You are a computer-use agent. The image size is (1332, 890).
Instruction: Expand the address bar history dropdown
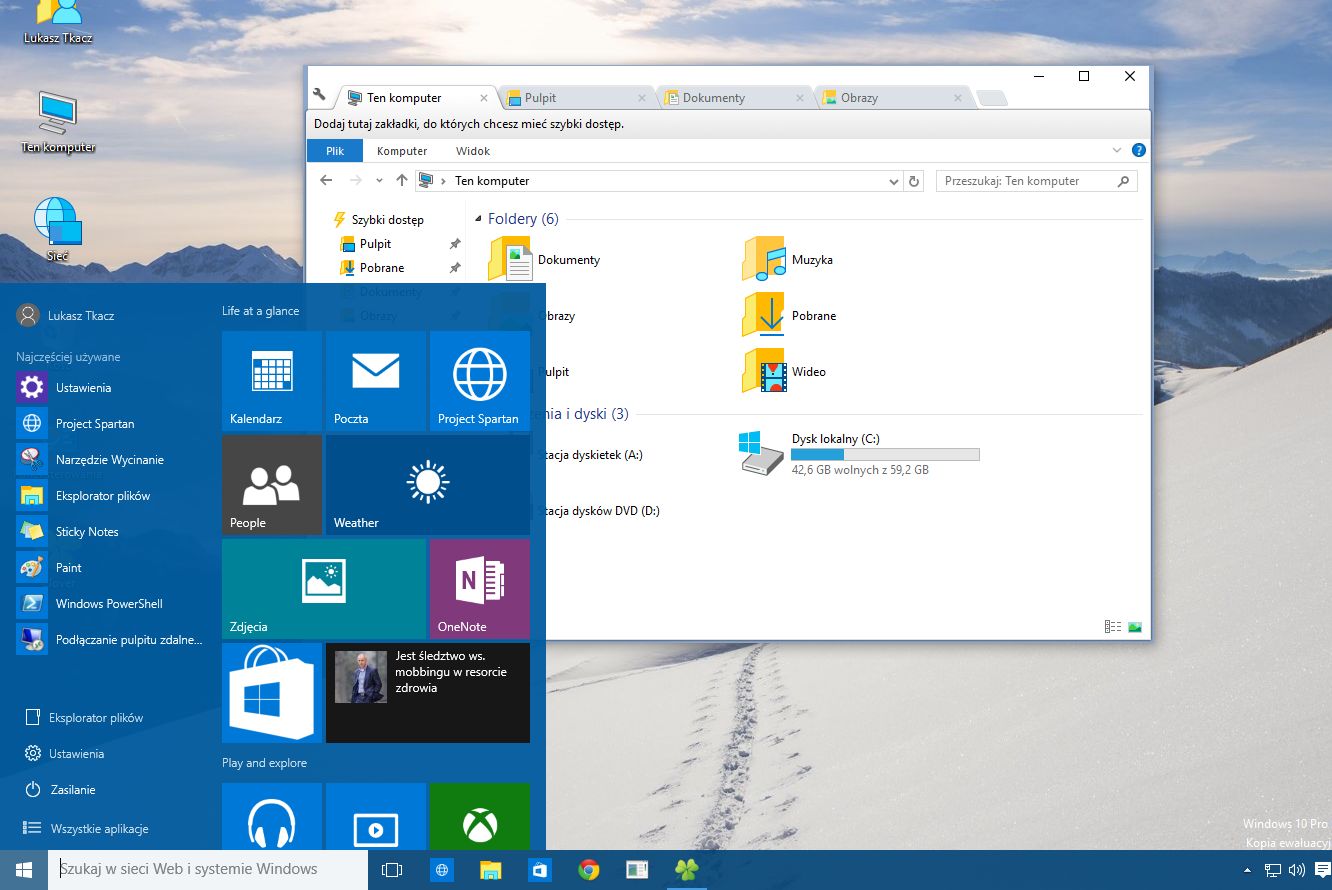tap(894, 181)
